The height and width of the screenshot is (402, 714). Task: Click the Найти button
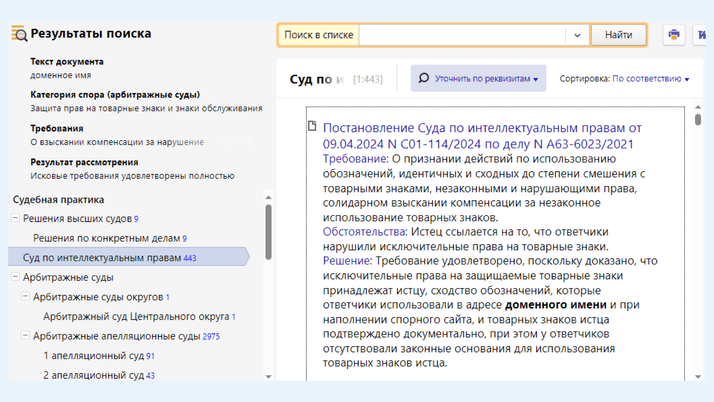618,35
